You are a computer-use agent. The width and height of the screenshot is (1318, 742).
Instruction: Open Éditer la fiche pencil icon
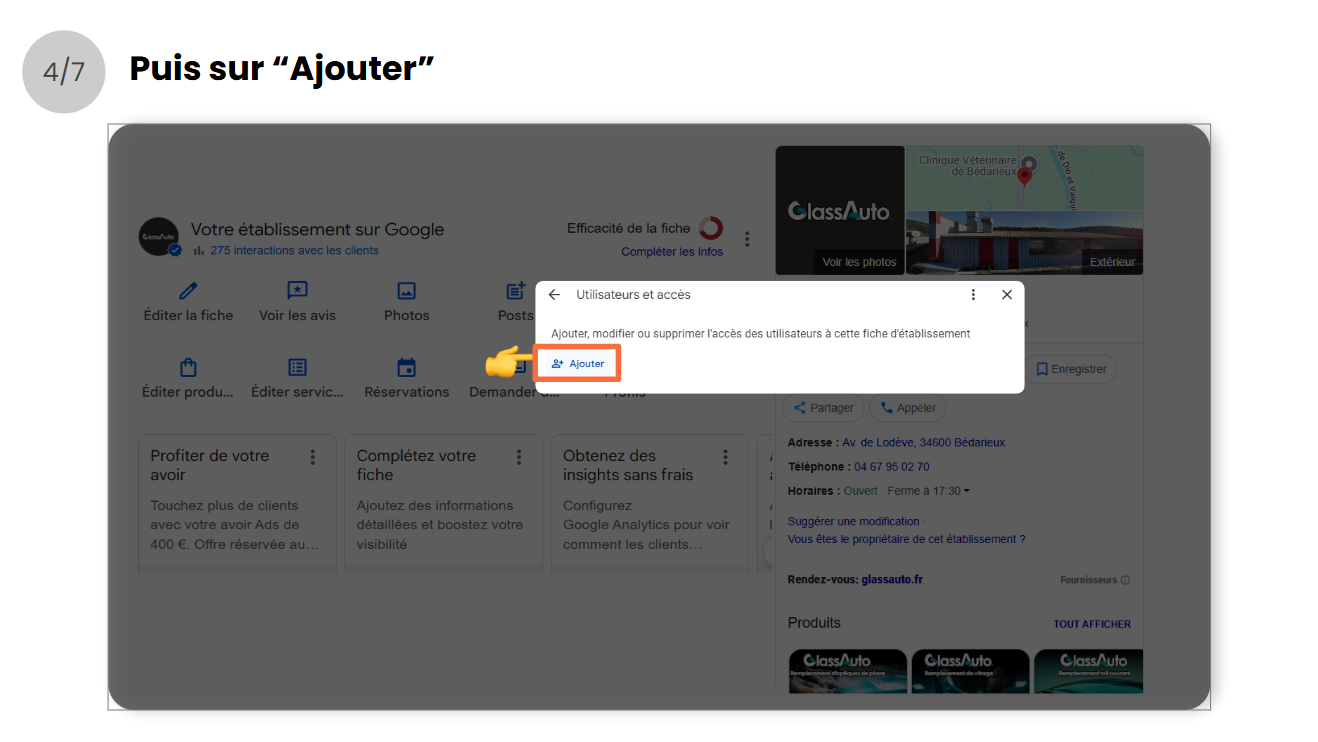click(188, 291)
